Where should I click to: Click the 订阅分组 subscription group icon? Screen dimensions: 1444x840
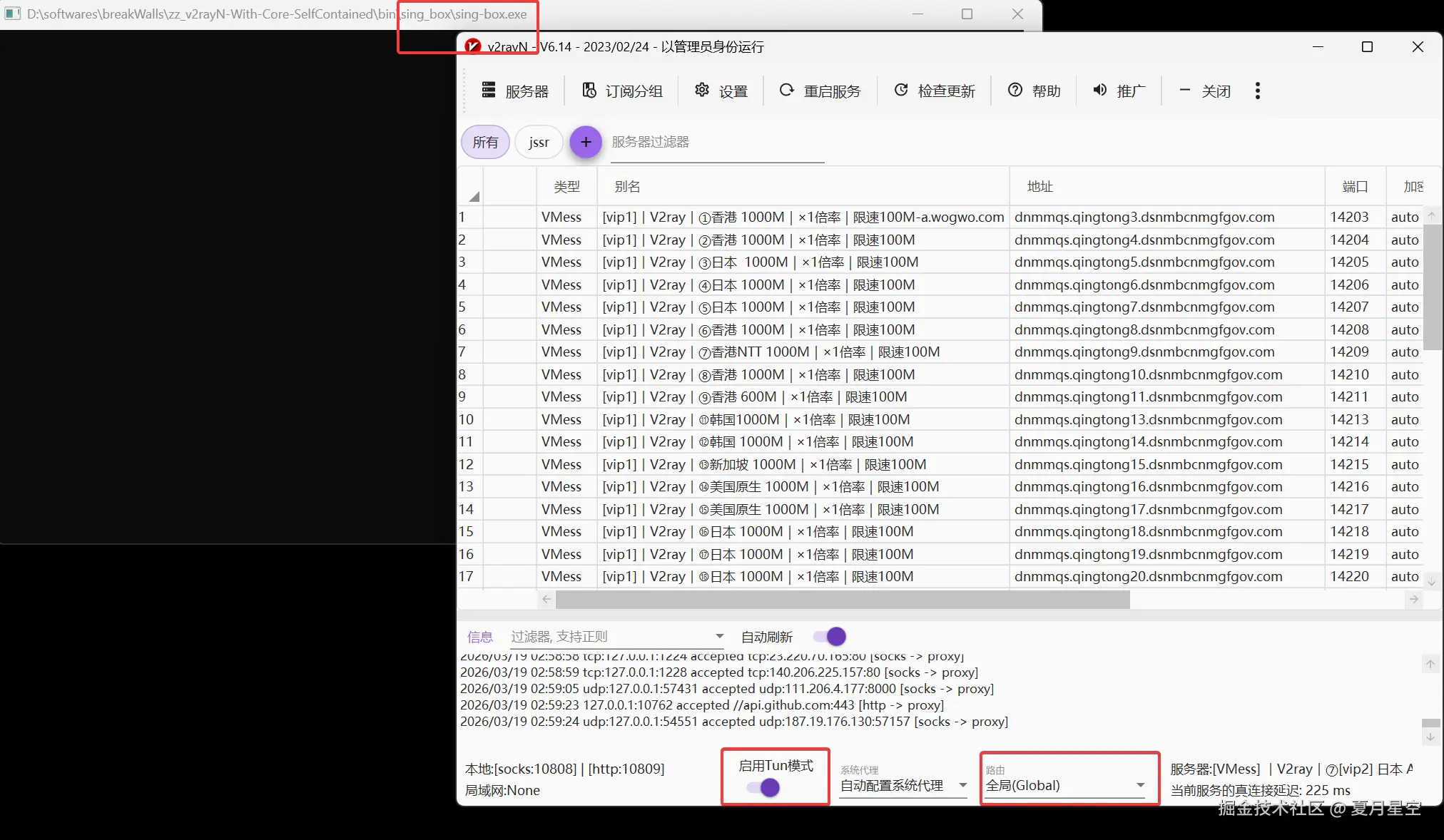[589, 91]
